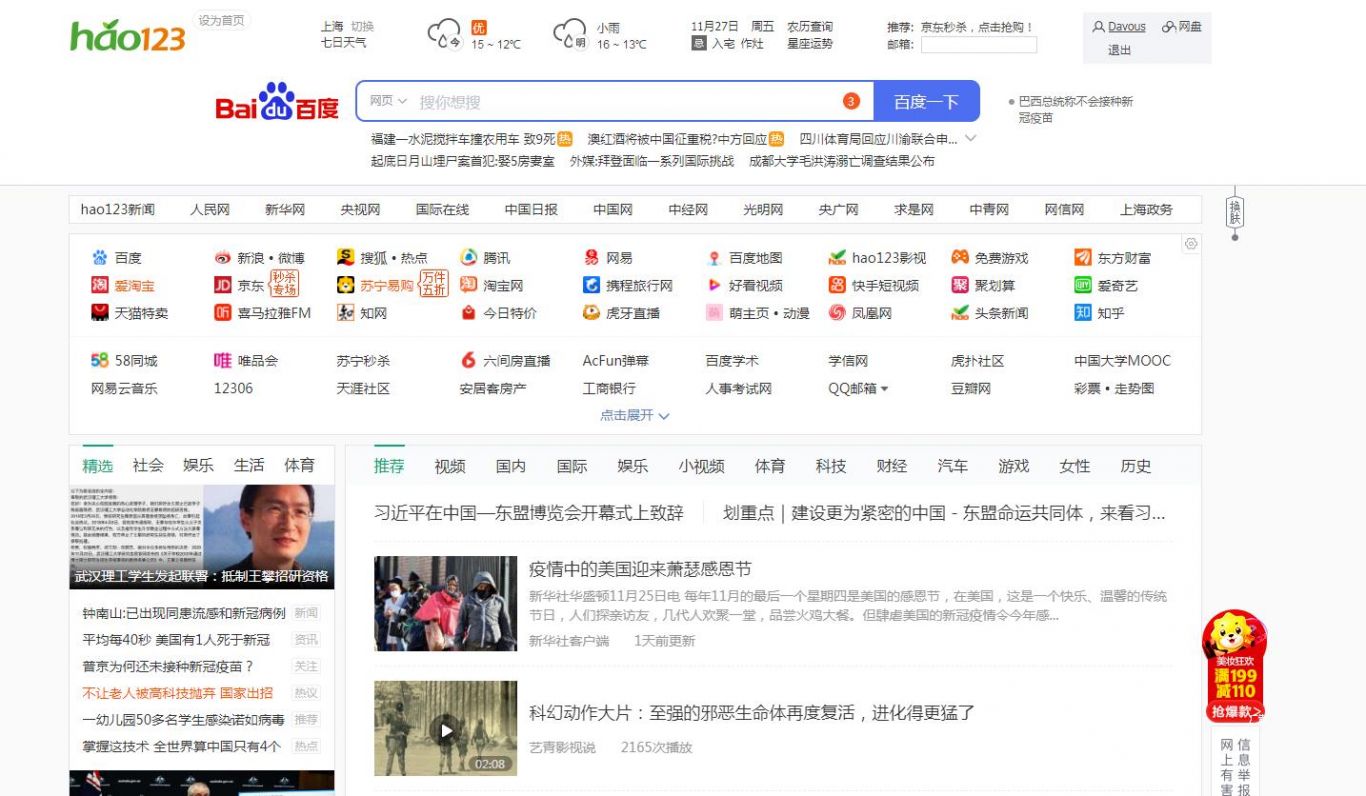
Task: Select the 社会 news tab
Action: (148, 465)
